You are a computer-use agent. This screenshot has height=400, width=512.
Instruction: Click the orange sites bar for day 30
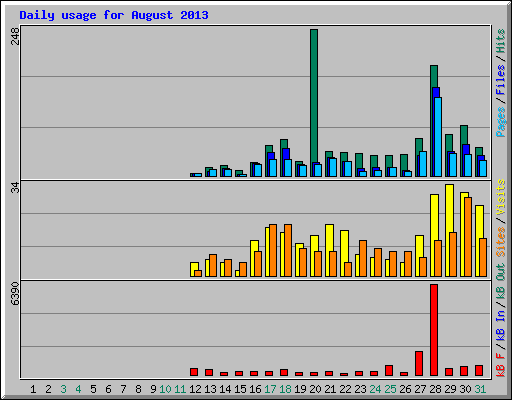468,237
